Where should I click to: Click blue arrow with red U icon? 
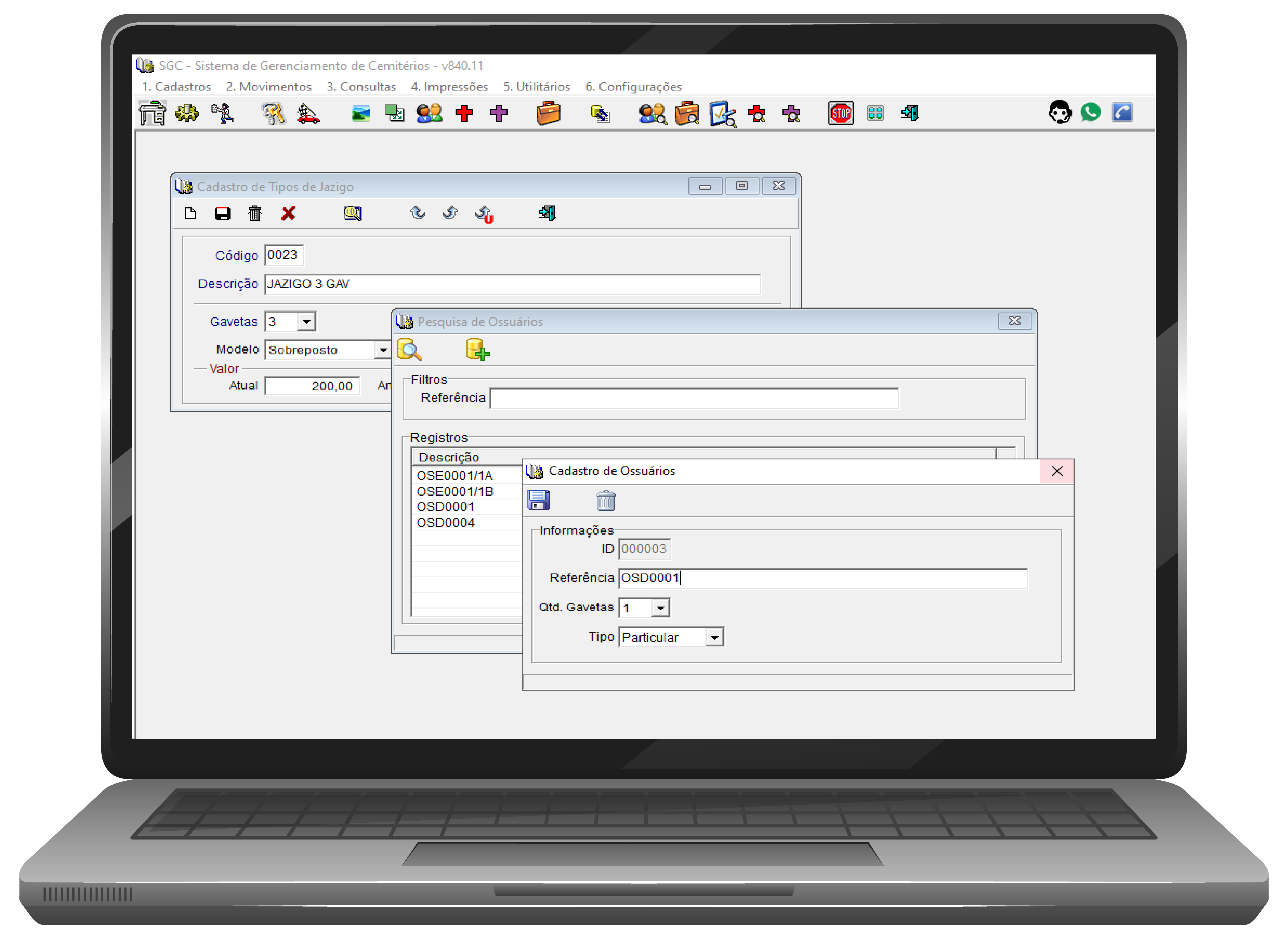(x=484, y=214)
